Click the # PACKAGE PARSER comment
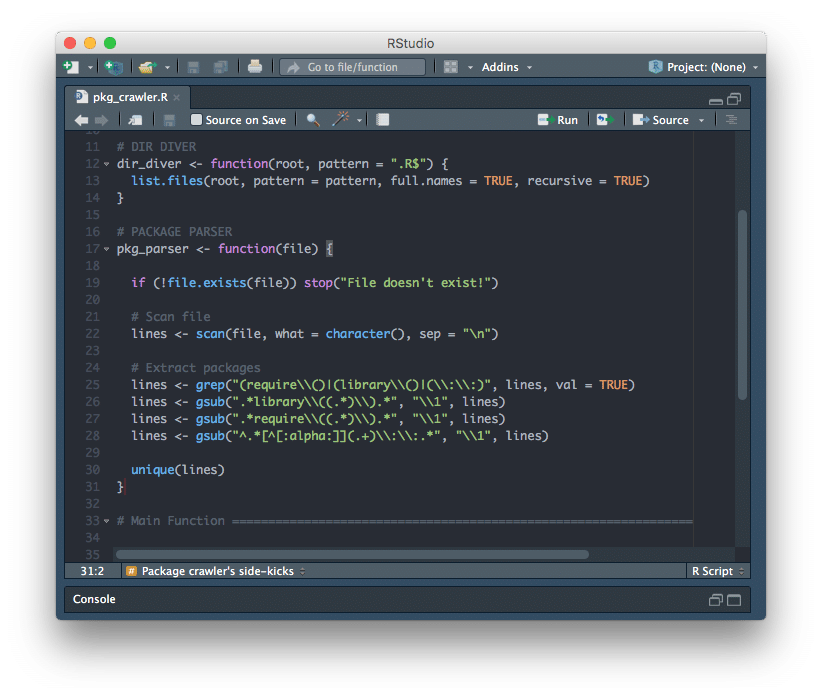This screenshot has height=700, width=822. [x=175, y=232]
